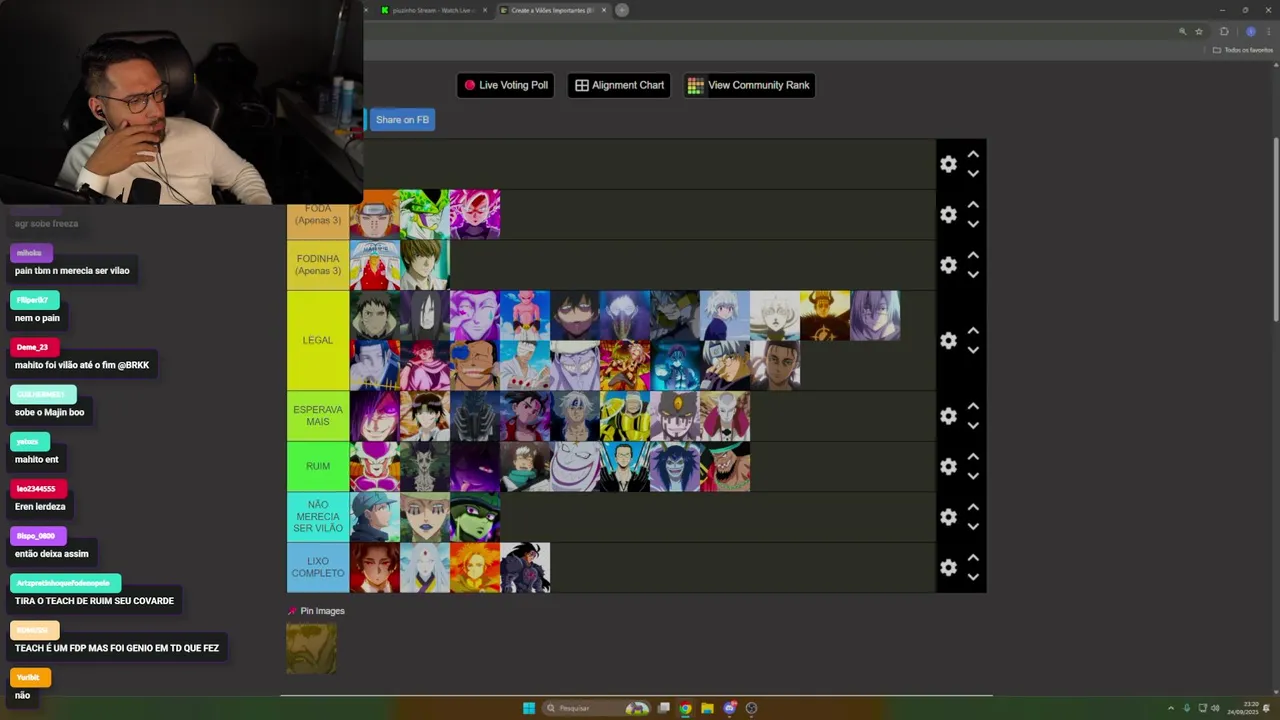Open settings gear for the FODA tier

coord(948,214)
